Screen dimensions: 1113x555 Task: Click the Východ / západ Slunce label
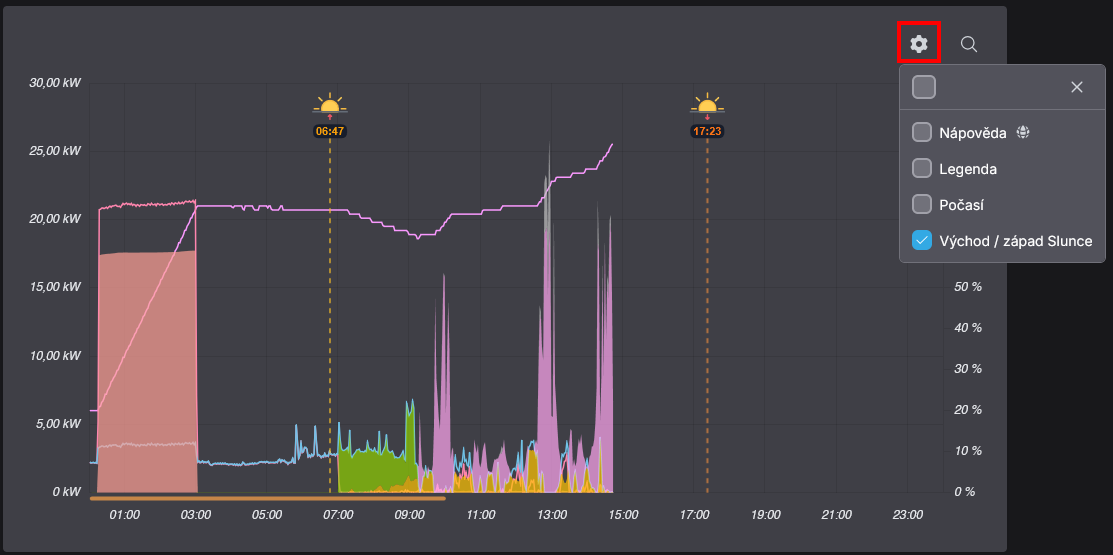tap(1015, 241)
